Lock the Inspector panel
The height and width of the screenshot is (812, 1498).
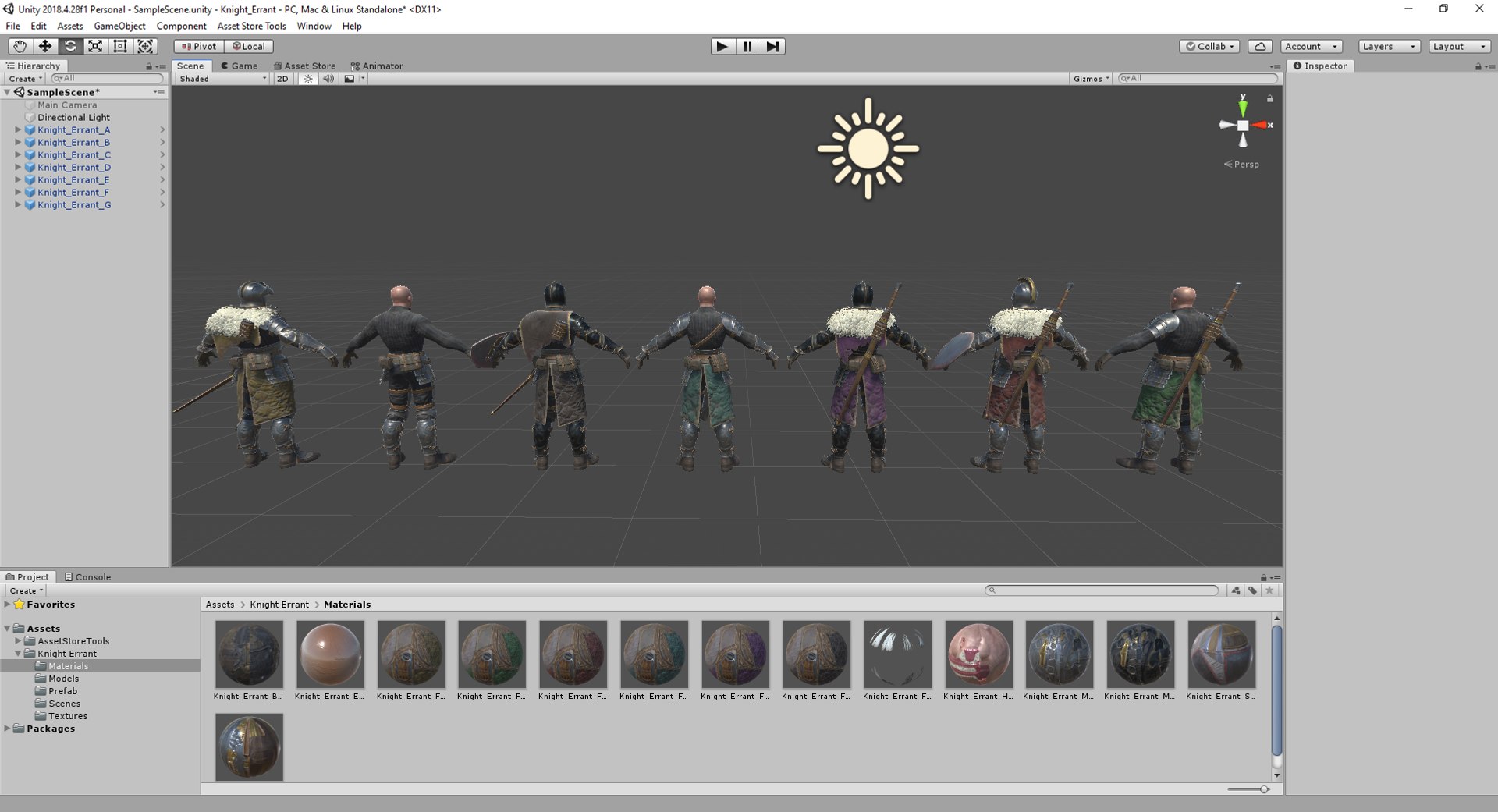click(x=1478, y=66)
